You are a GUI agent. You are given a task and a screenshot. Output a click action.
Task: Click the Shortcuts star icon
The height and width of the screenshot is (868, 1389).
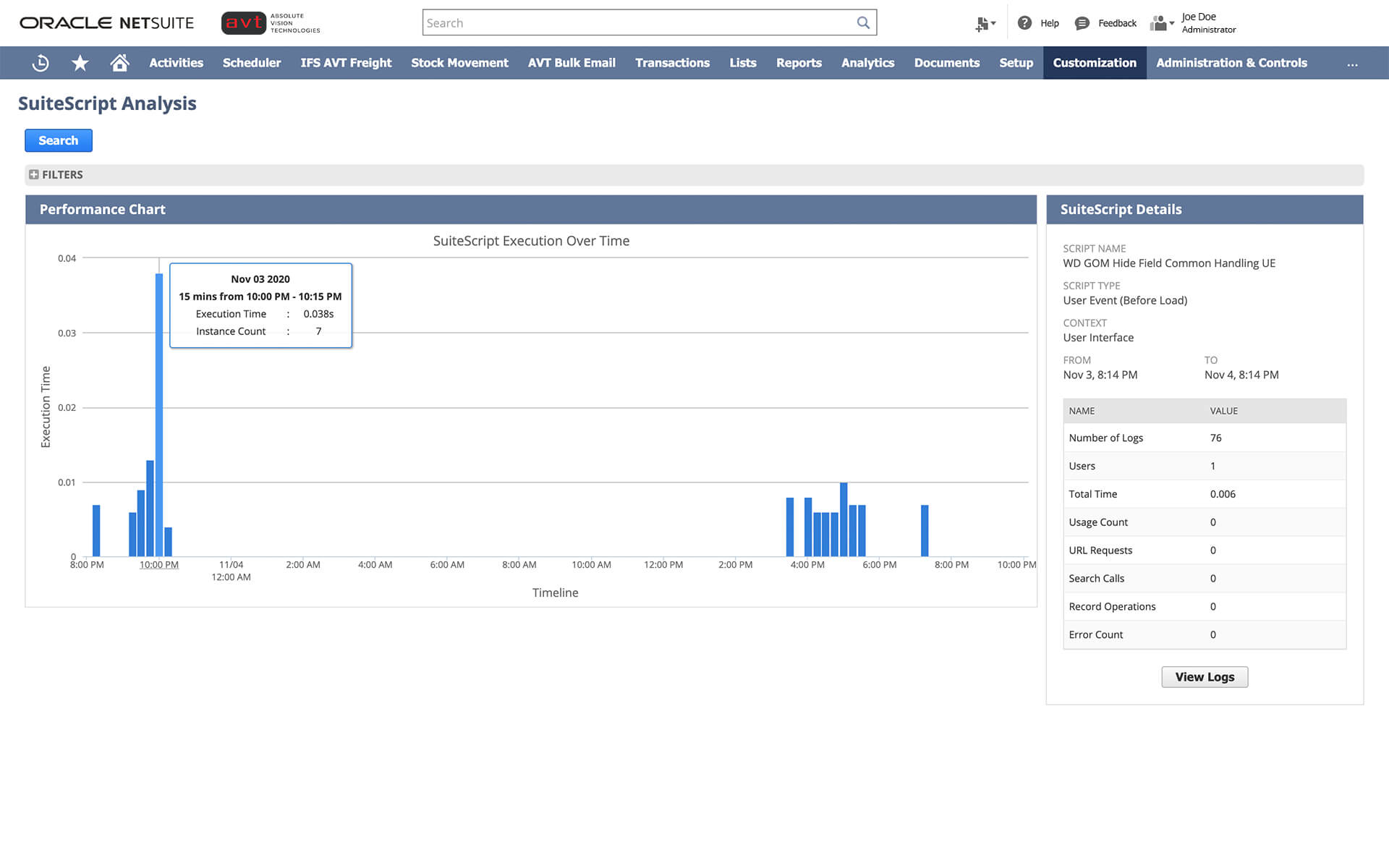(80, 63)
